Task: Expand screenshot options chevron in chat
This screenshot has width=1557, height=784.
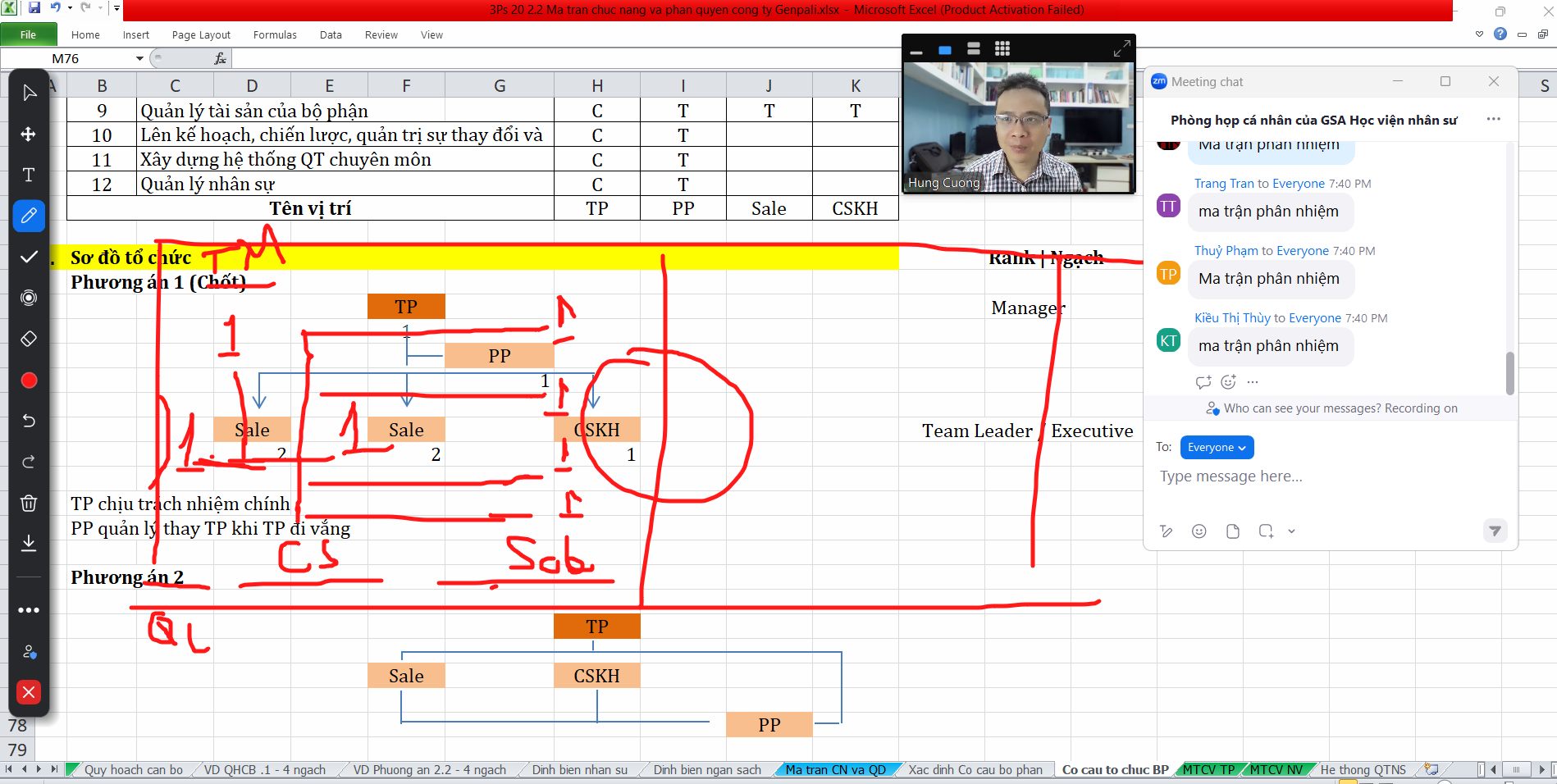Action: [1291, 531]
